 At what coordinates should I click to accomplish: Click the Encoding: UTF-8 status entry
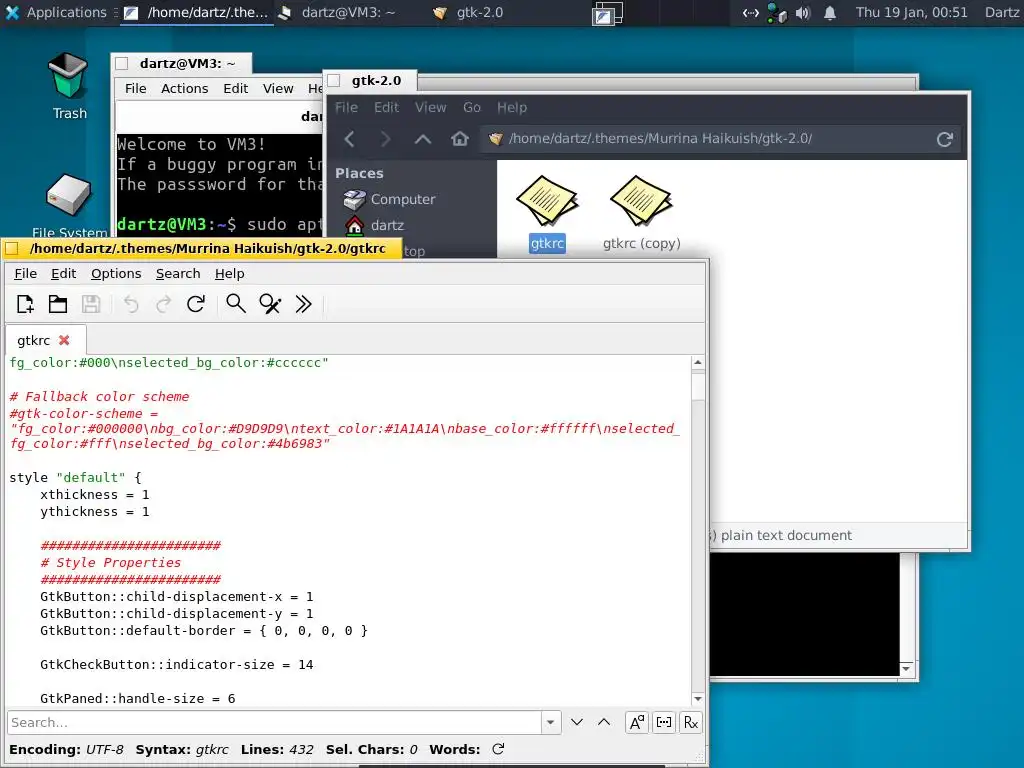tap(66, 749)
